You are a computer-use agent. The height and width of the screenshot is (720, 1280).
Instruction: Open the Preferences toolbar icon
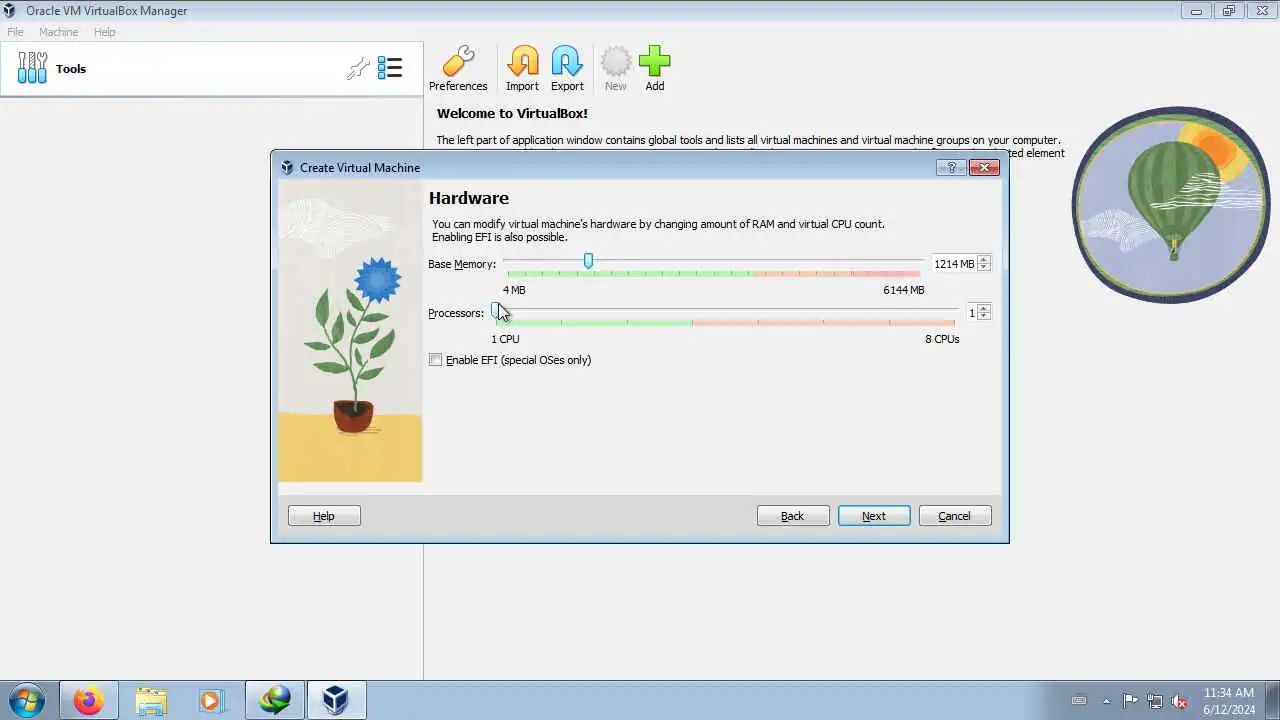[458, 69]
